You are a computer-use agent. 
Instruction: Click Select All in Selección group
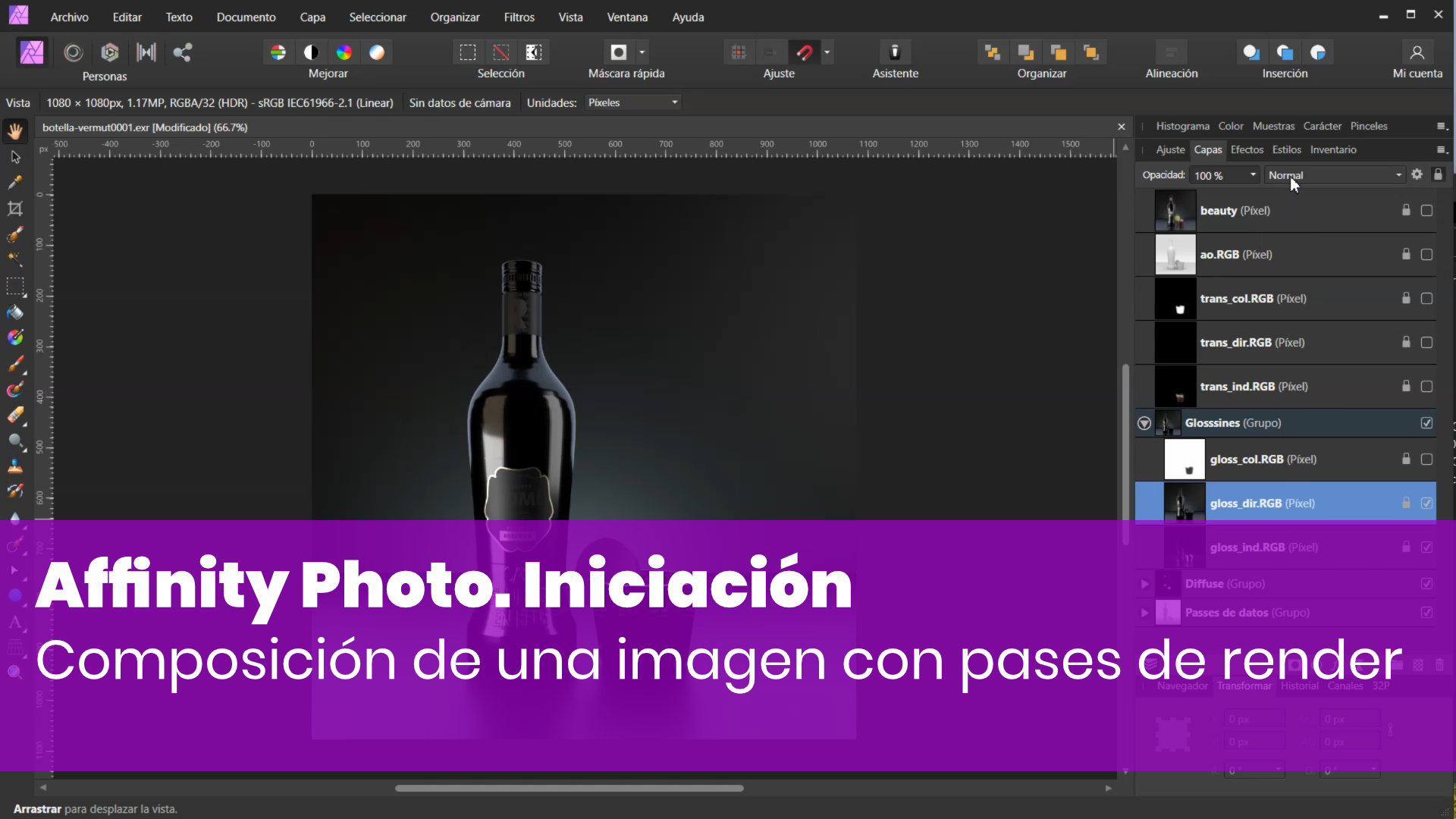point(468,52)
